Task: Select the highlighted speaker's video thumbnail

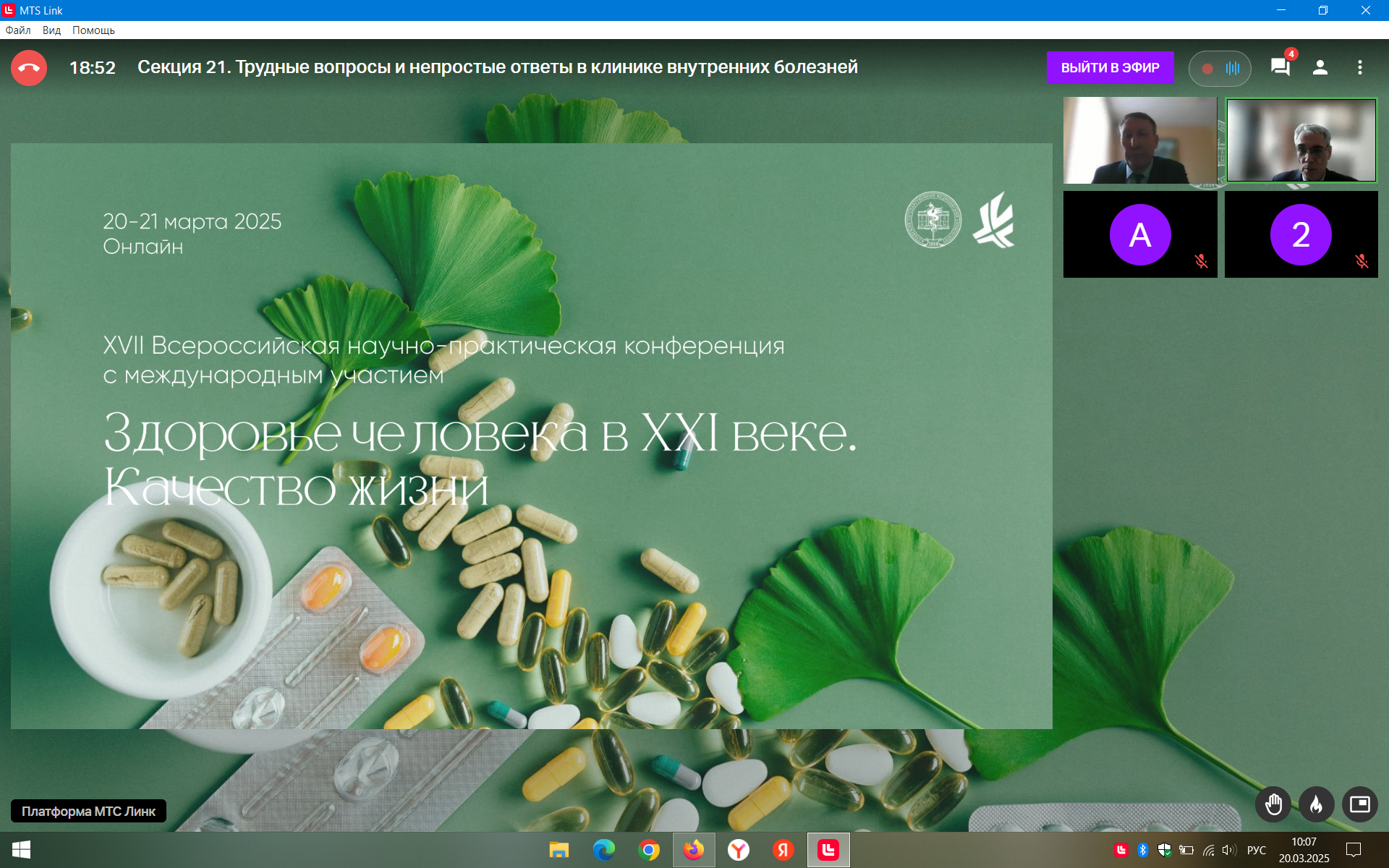Action: point(1301,140)
